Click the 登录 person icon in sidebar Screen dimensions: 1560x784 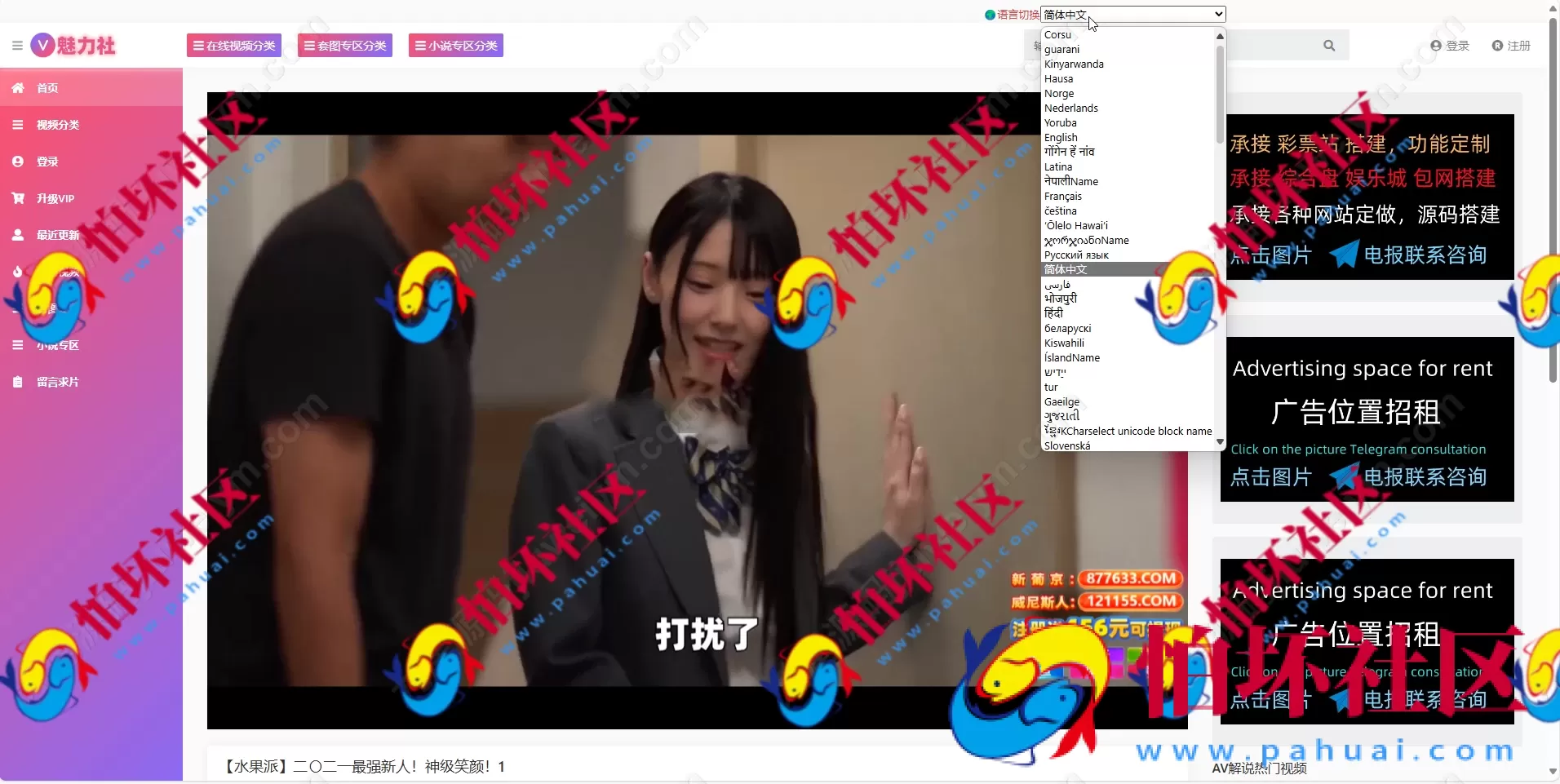pos(17,161)
